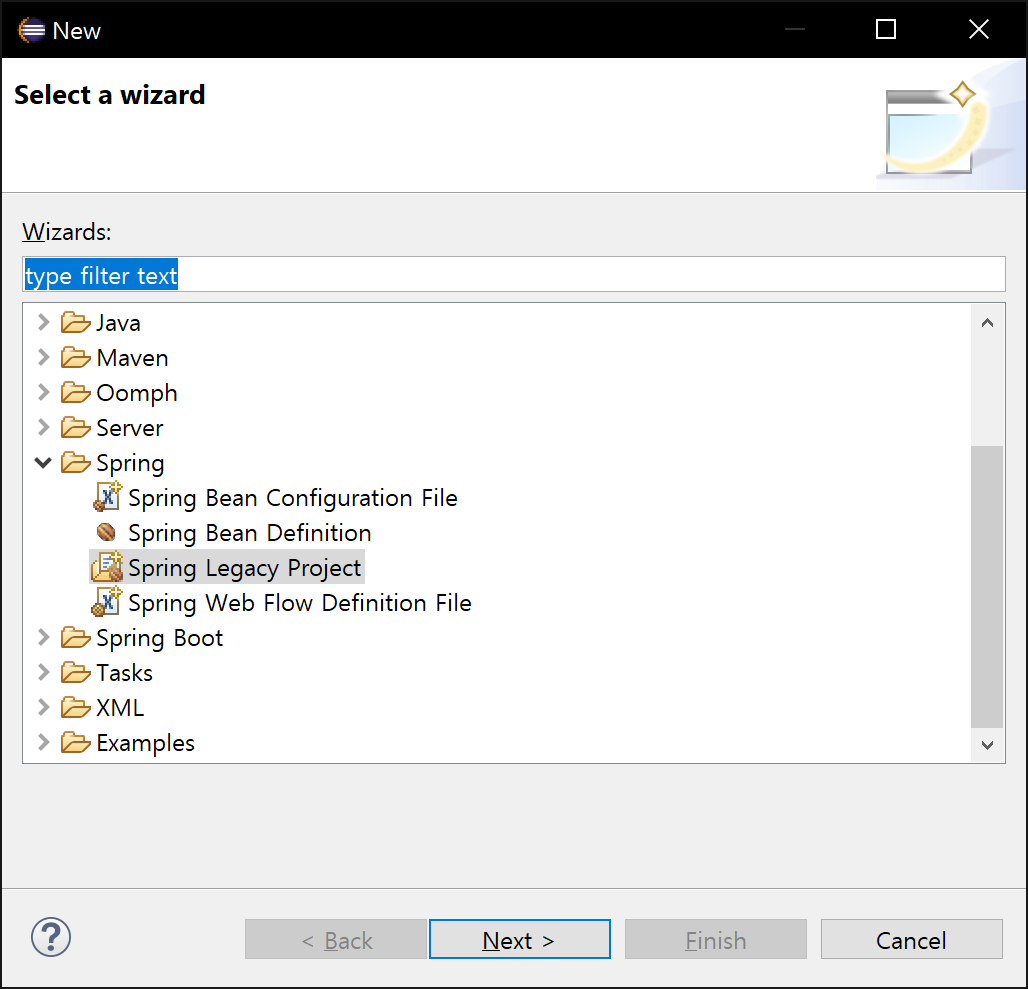Select Spring Bean Configuration File wizard
The image size is (1028, 989).
click(292, 498)
